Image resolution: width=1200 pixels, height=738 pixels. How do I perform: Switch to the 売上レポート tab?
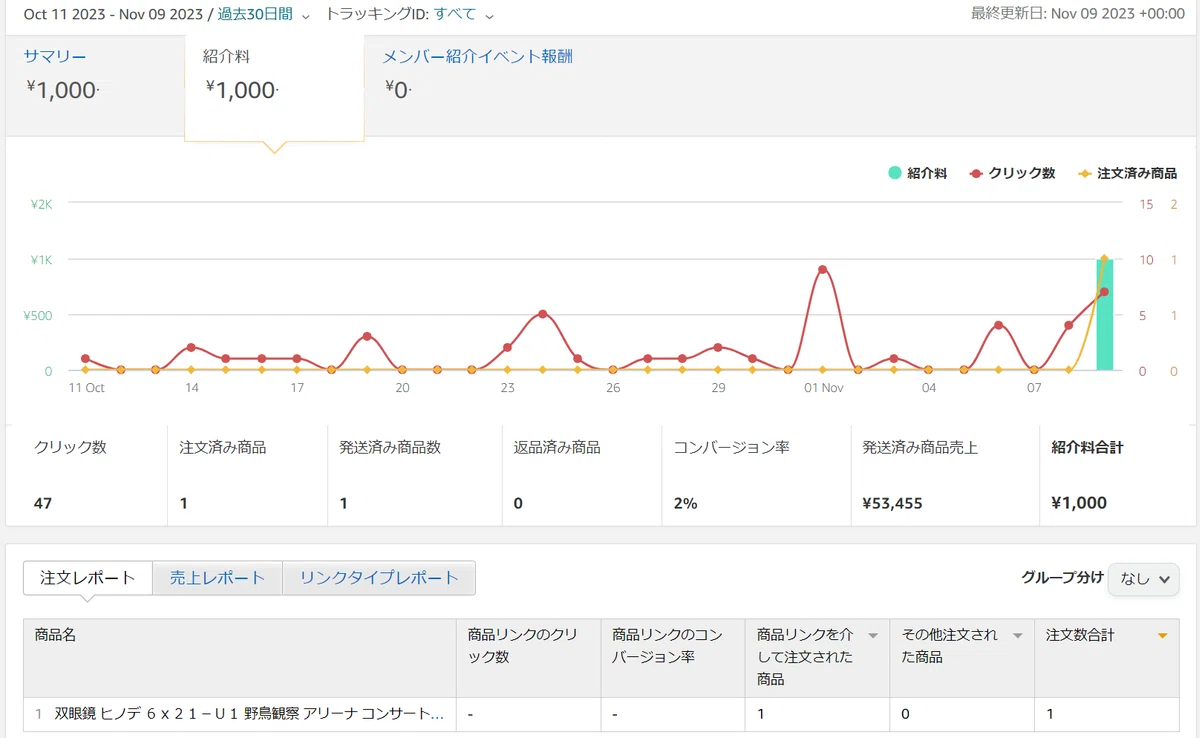pos(217,578)
